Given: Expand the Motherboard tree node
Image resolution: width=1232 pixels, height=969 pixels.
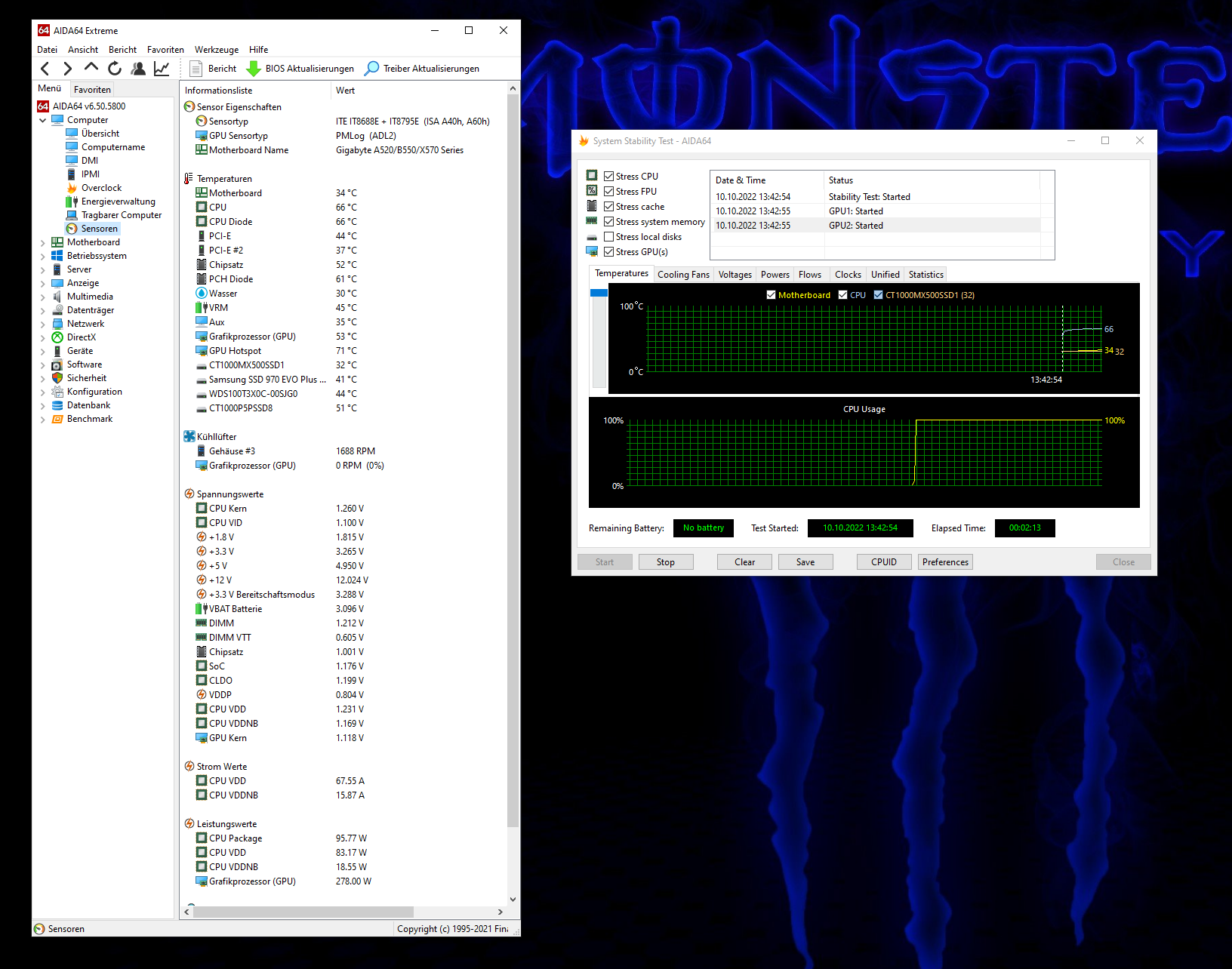Looking at the screenshot, I should point(42,242).
